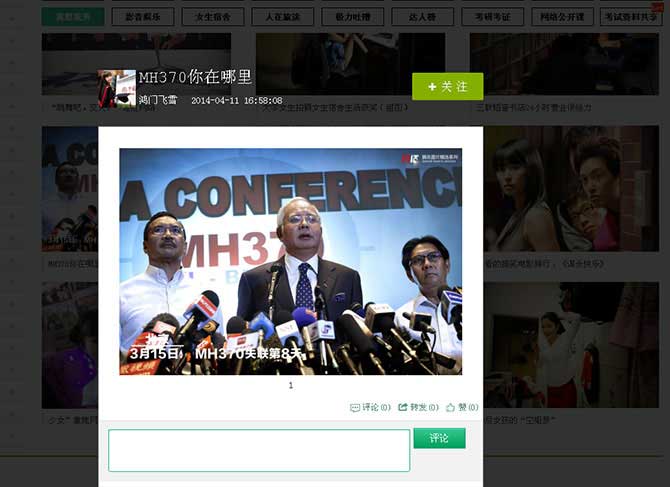The height and width of the screenshot is (487, 670).
Task: Click the post timestamp 2014-04-11 16:58:08
Action: 237,101
